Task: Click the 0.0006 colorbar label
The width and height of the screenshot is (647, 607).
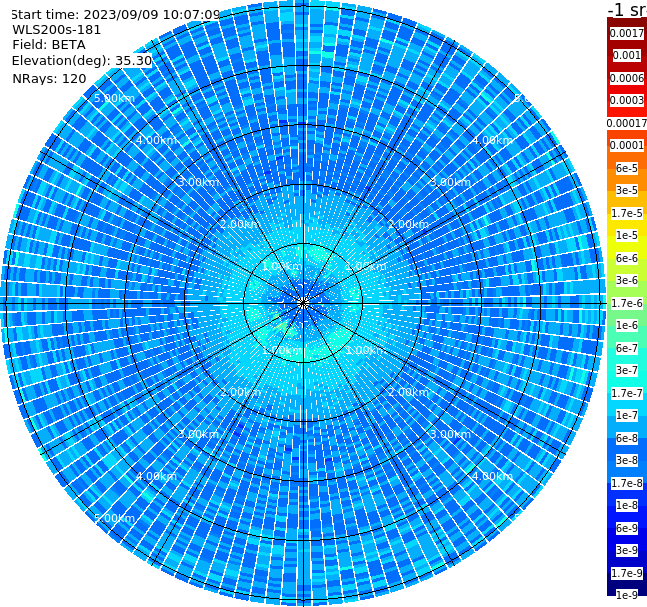Action: coord(627,78)
